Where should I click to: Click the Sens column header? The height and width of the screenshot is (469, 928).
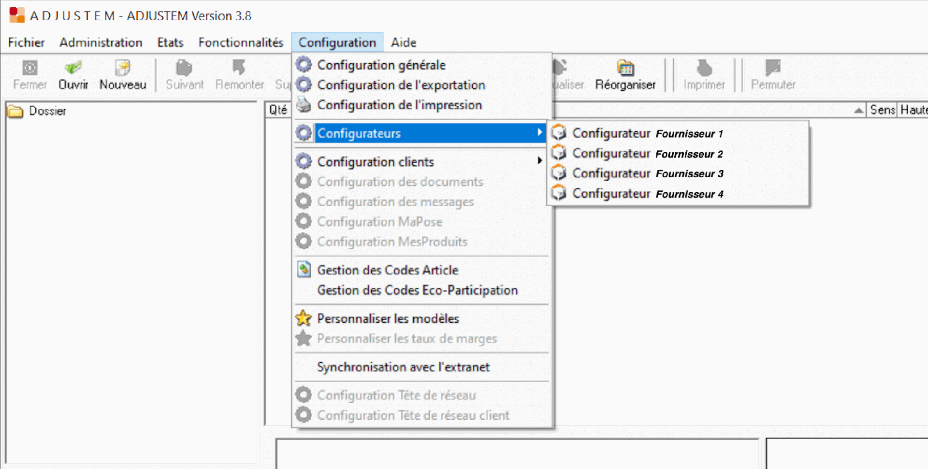[882, 110]
